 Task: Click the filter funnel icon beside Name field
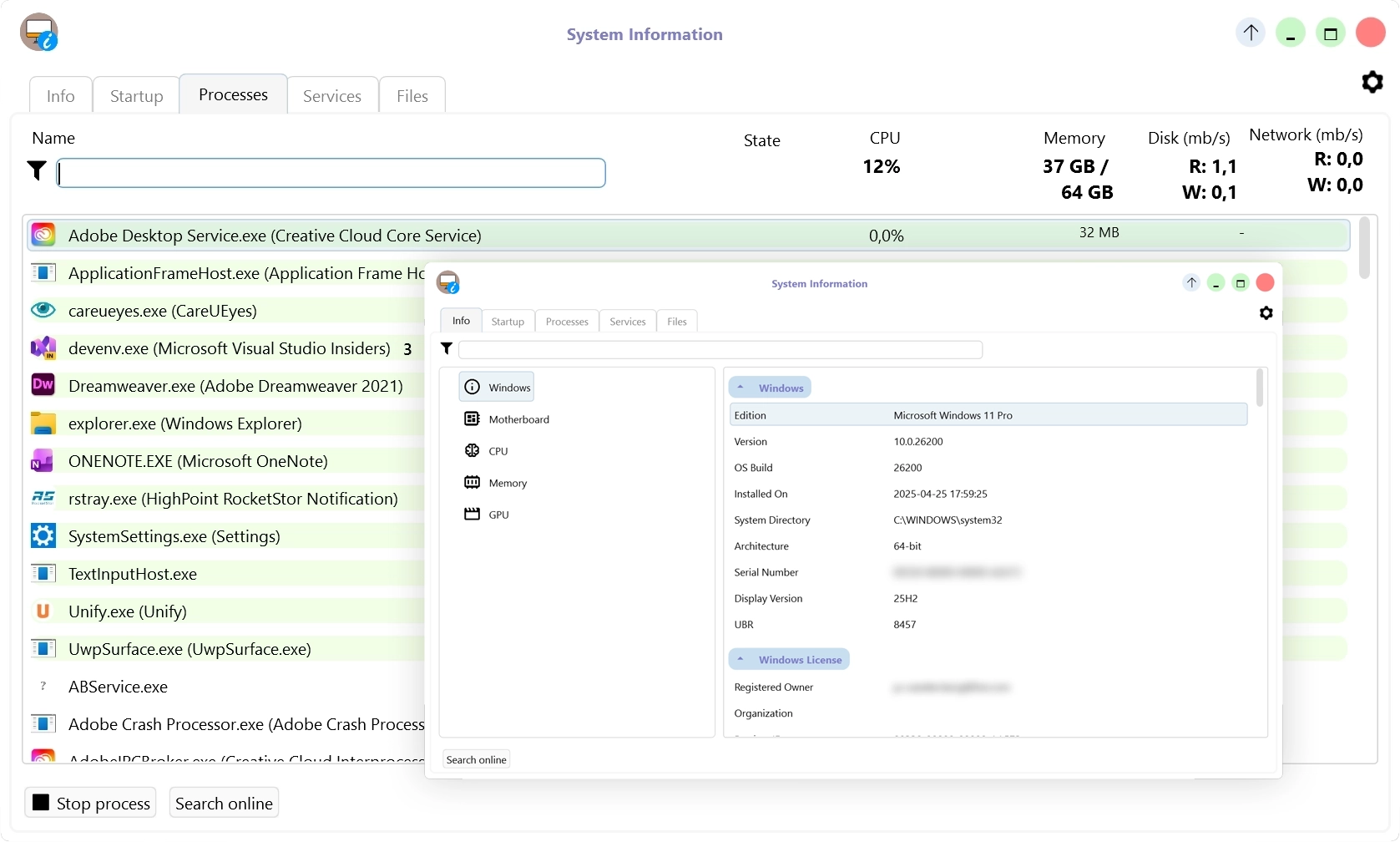[x=37, y=170]
